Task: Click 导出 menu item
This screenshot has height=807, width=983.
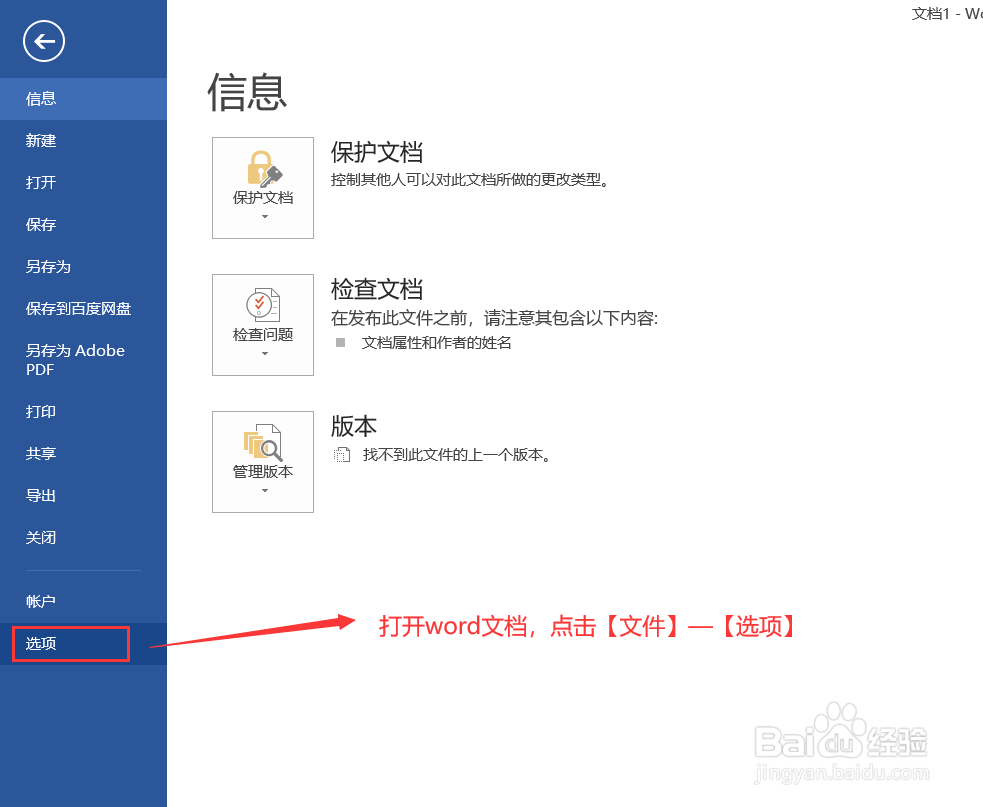Action: pyautogui.click(x=83, y=495)
